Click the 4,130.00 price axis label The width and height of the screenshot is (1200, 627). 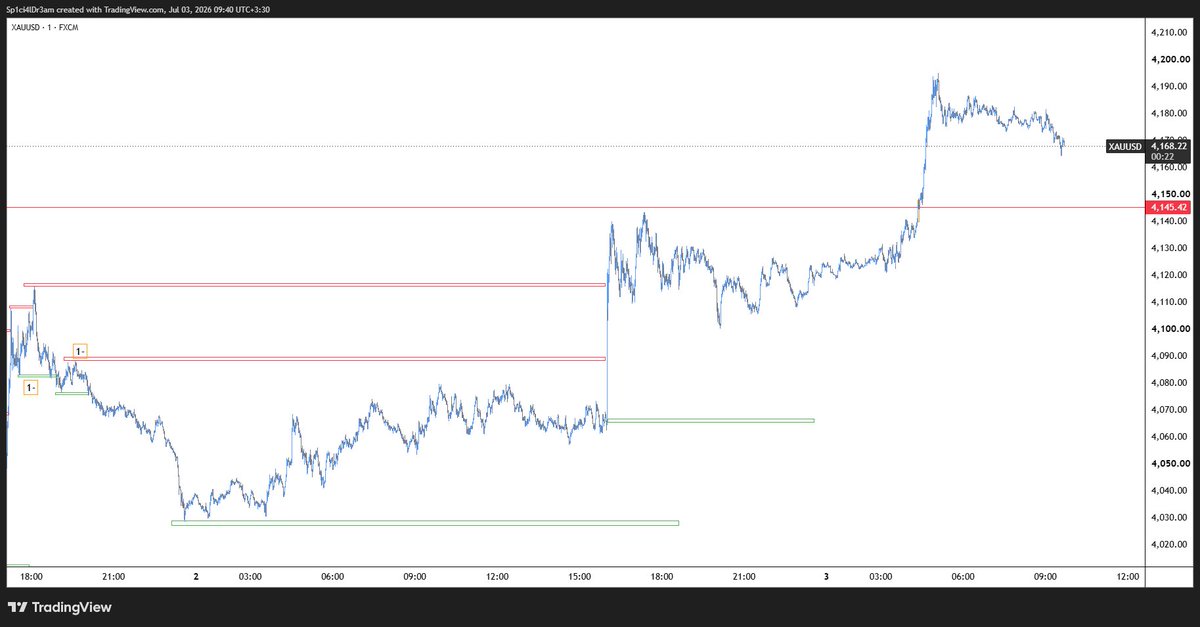pyautogui.click(x=1169, y=248)
